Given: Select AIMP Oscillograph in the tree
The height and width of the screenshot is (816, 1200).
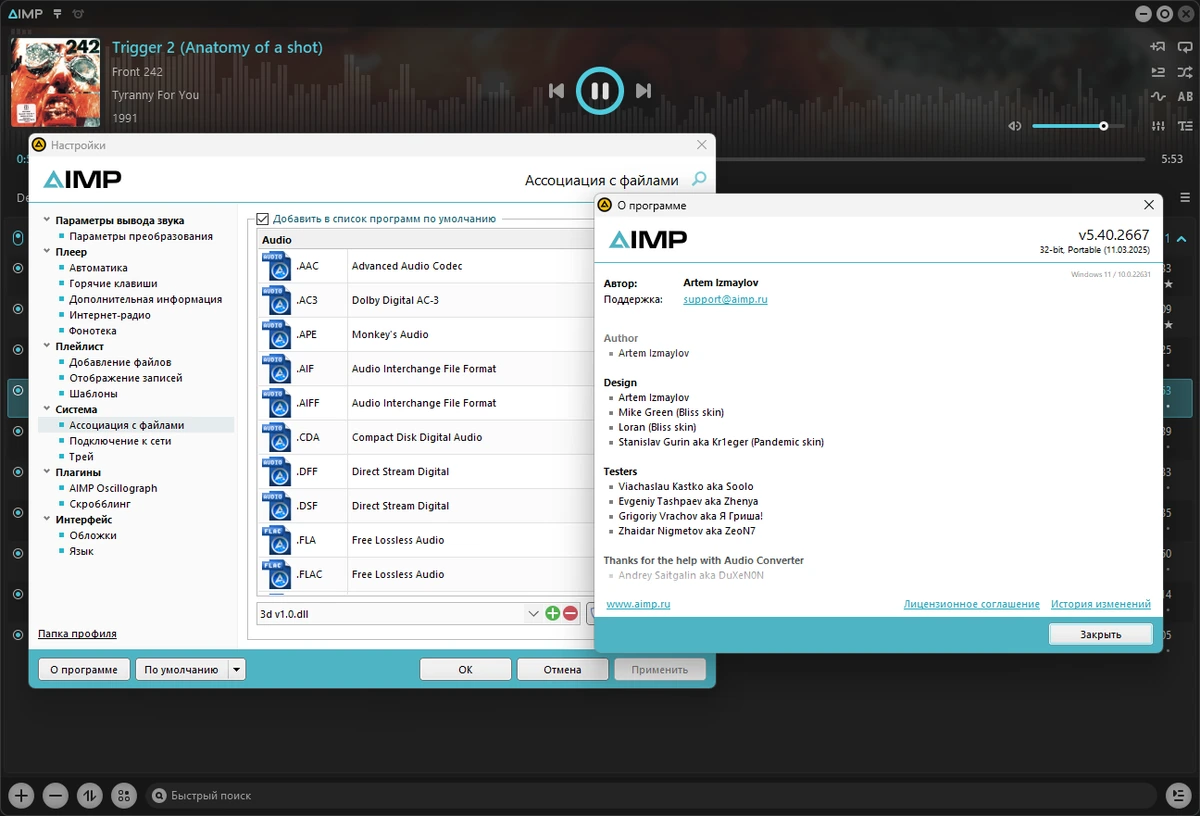Looking at the screenshot, I should point(113,488).
